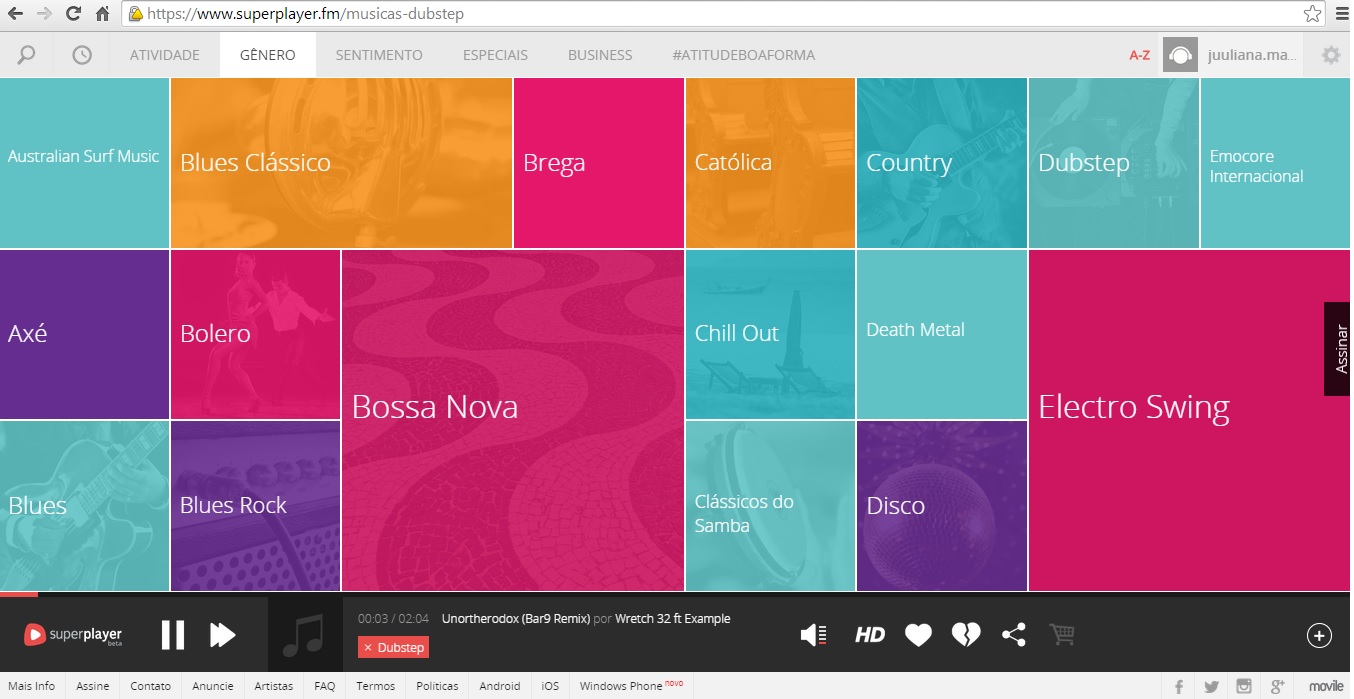Open the history clock icon

pos(82,55)
